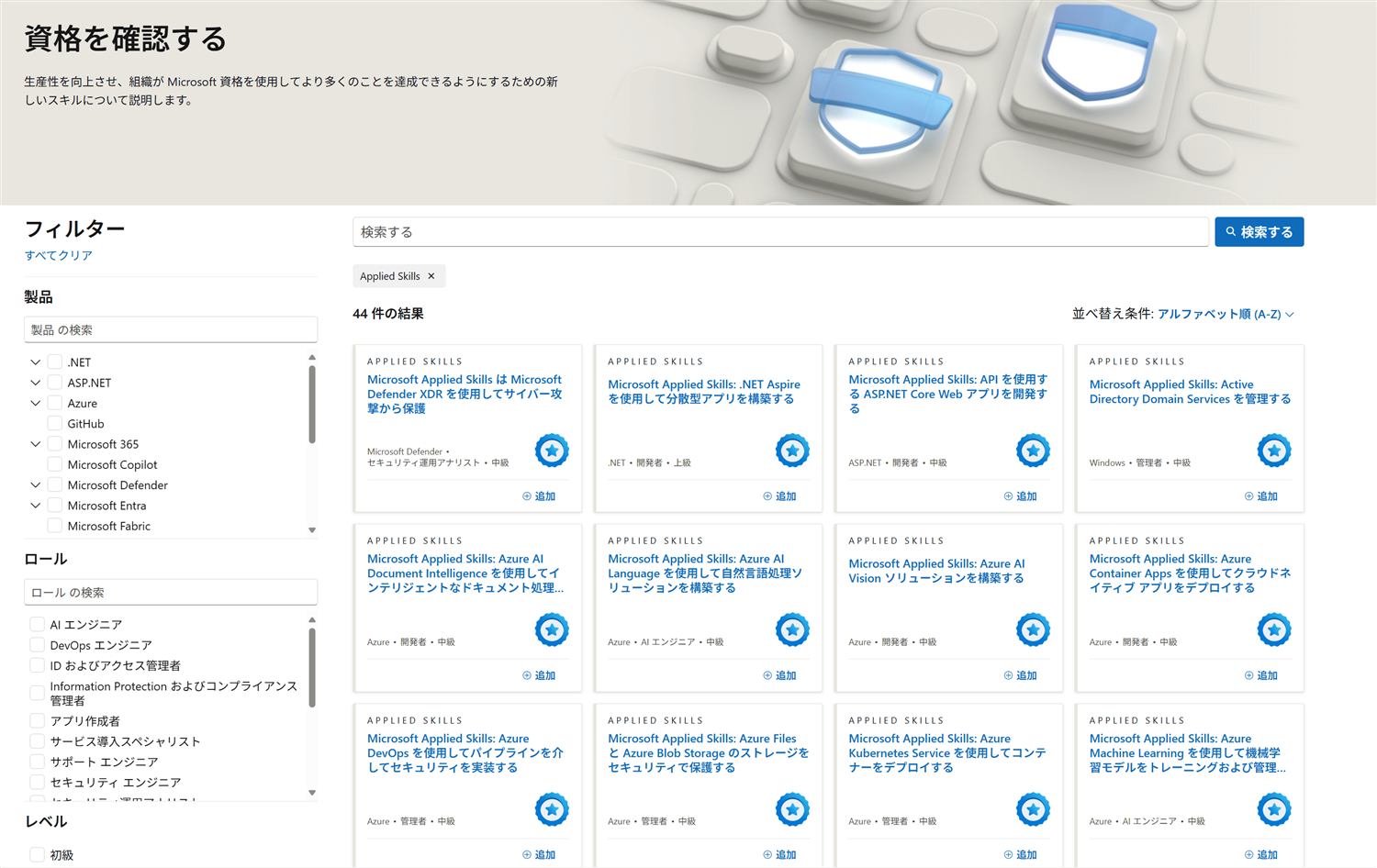The width and height of the screenshot is (1377, 868).
Task: Add the .NET Aspire credential to collection
Action: (x=779, y=496)
